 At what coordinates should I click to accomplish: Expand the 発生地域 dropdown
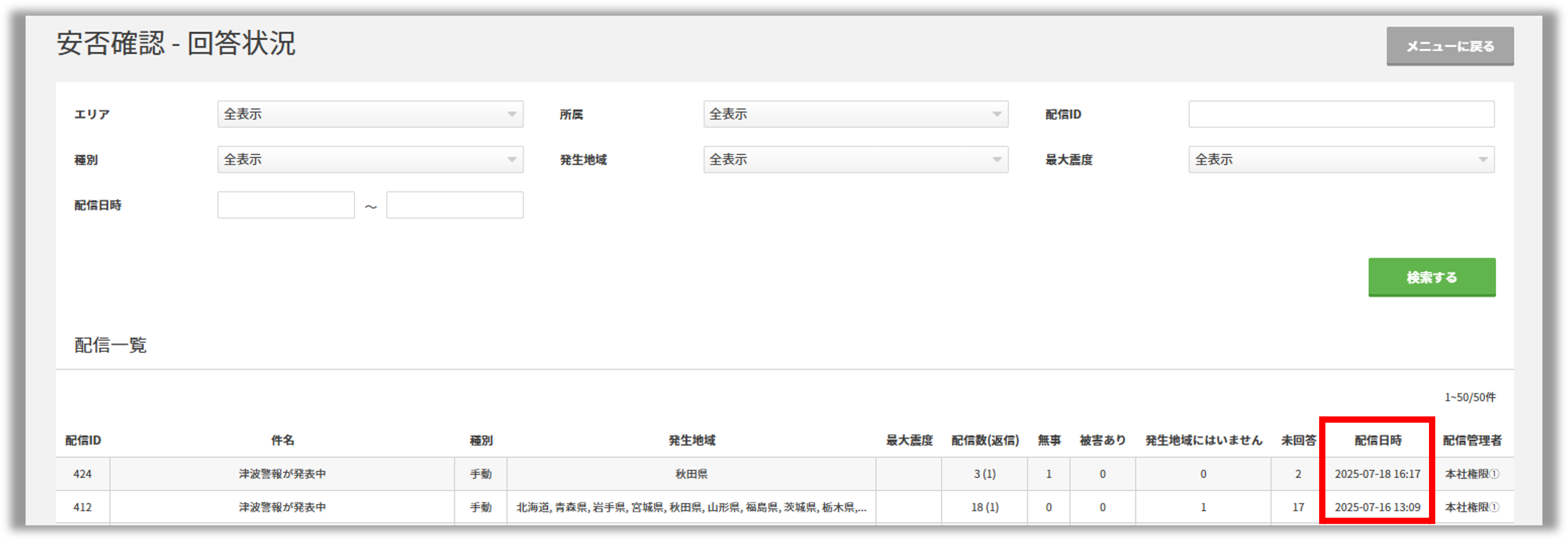click(x=855, y=160)
